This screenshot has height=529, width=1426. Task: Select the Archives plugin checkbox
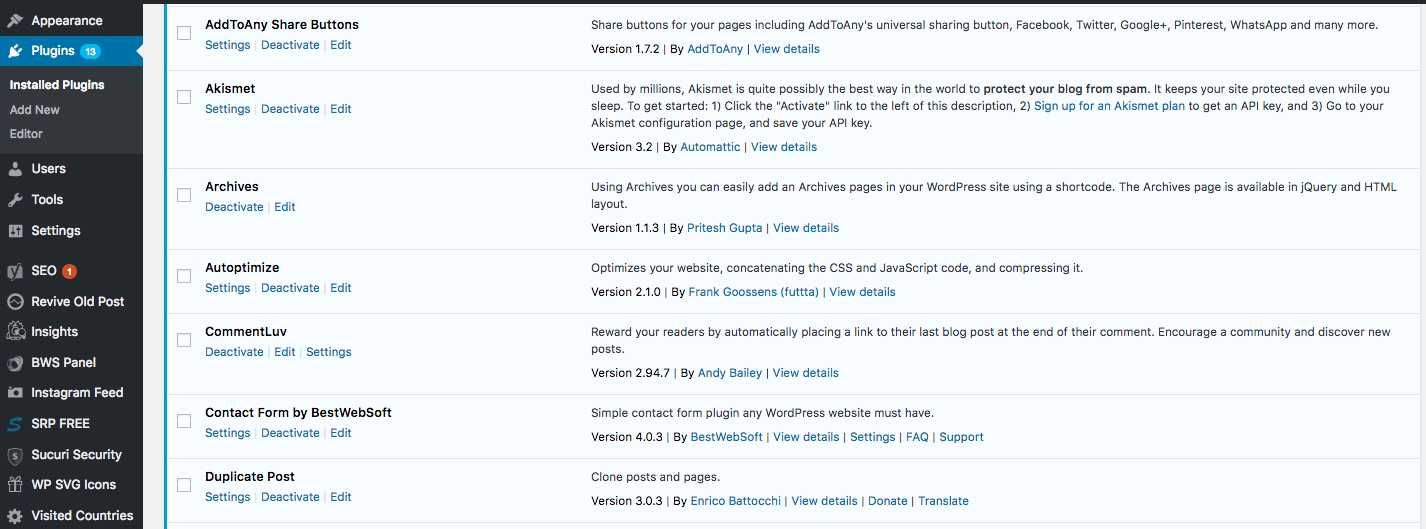(184, 195)
